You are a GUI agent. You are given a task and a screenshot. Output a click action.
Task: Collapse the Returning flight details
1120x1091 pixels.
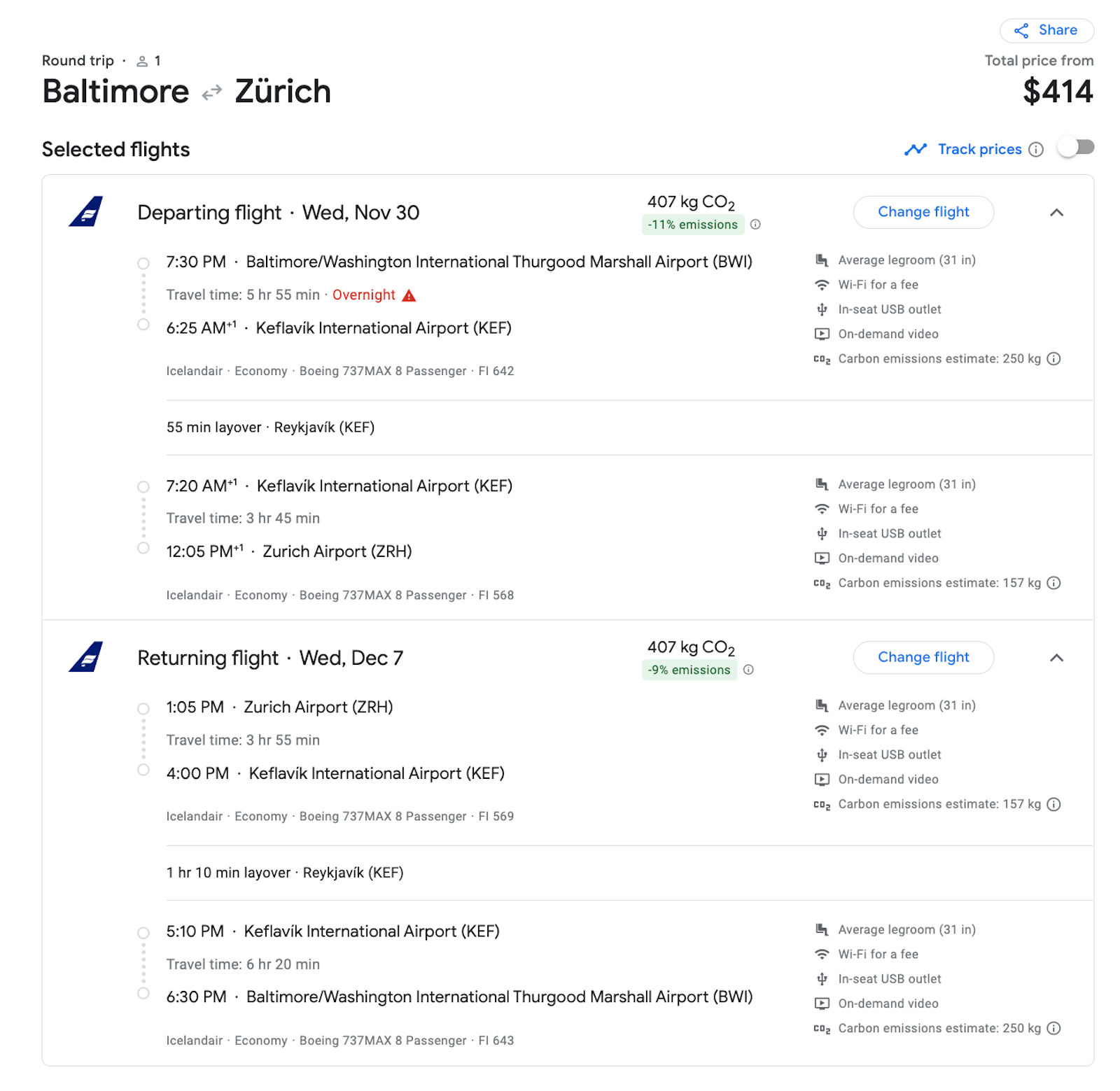coord(1058,658)
